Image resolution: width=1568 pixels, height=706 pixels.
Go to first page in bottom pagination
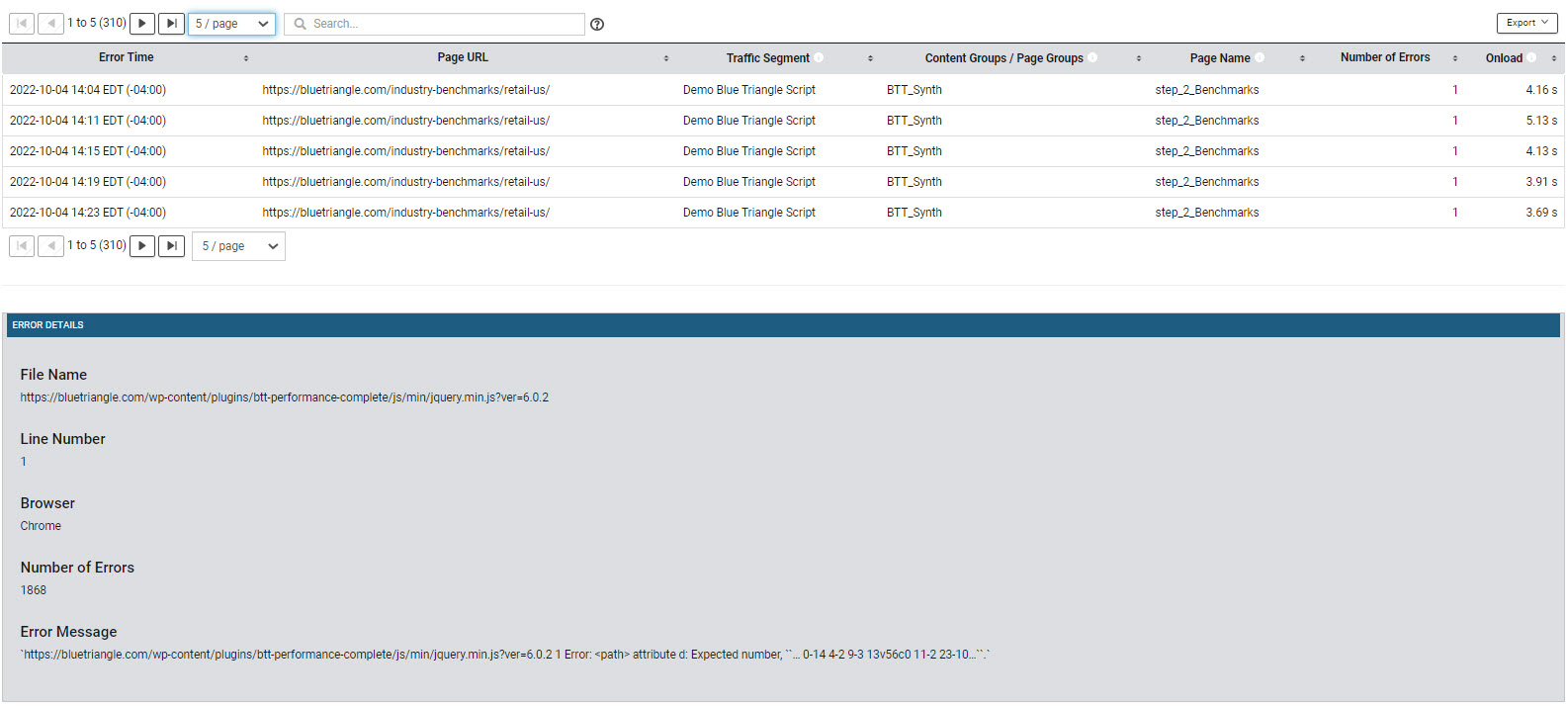22,245
